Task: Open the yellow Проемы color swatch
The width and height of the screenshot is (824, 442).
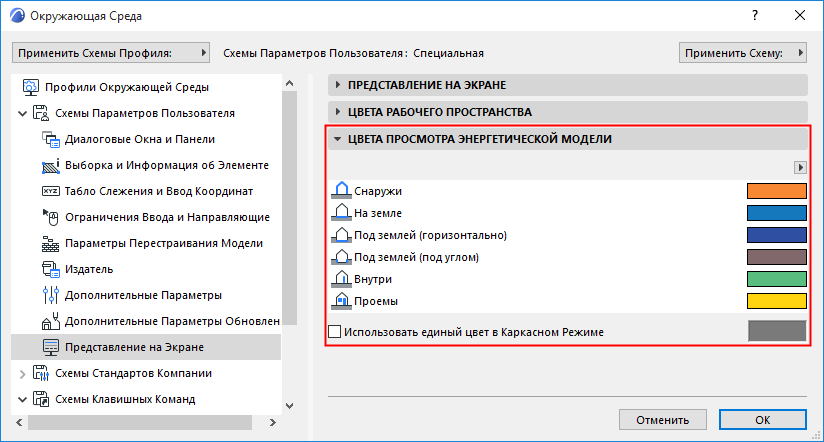Action: pos(777,301)
